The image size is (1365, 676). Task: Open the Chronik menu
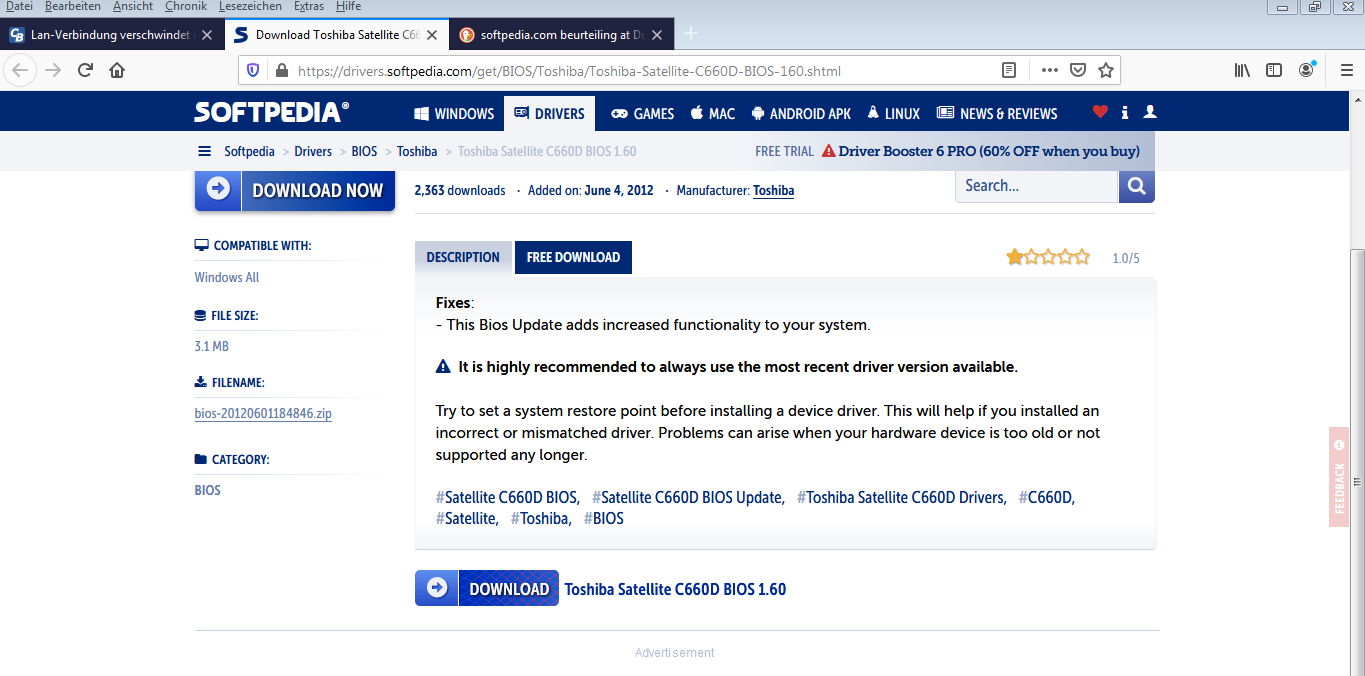click(186, 7)
